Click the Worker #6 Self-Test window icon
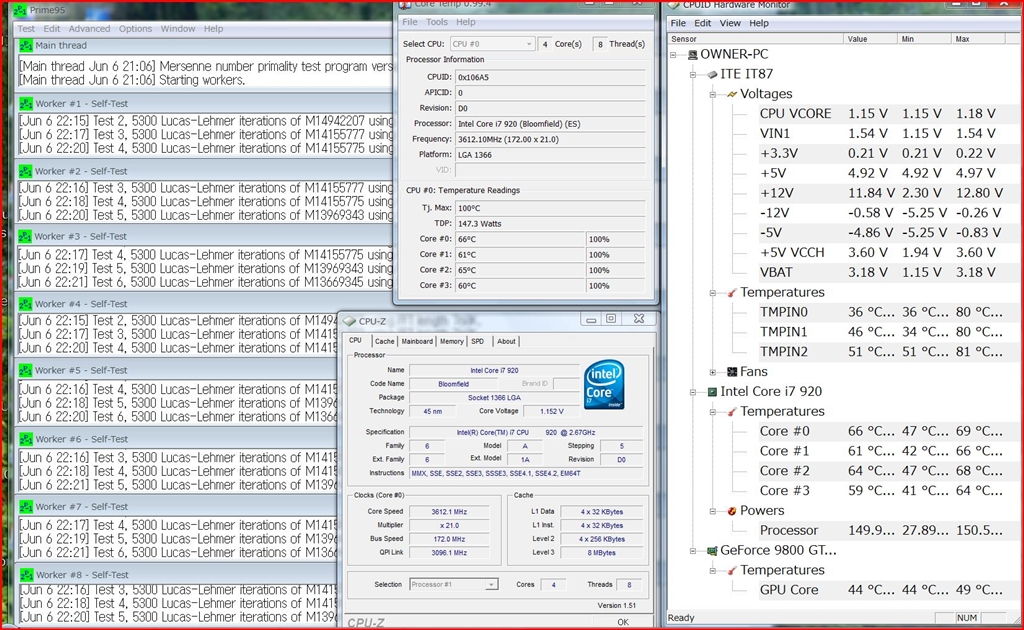 (x=25, y=439)
